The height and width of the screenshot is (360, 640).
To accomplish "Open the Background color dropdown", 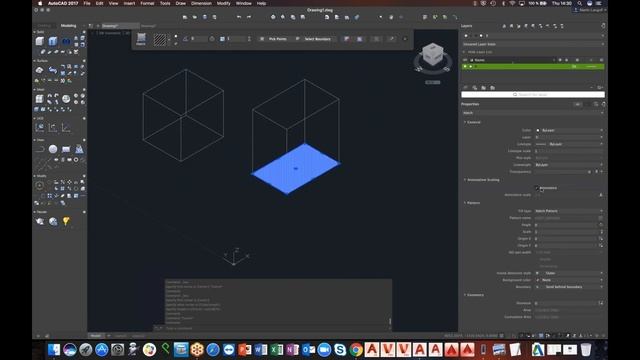I will 569,280.
